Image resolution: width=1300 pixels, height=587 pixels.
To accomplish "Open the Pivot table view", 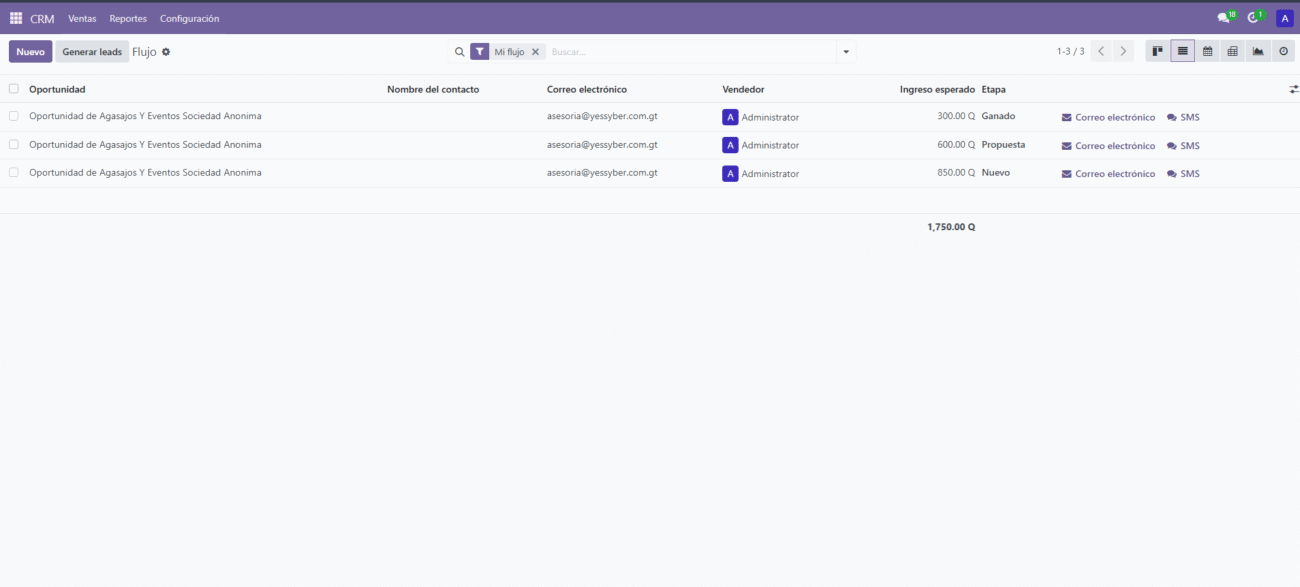I will 1233,51.
